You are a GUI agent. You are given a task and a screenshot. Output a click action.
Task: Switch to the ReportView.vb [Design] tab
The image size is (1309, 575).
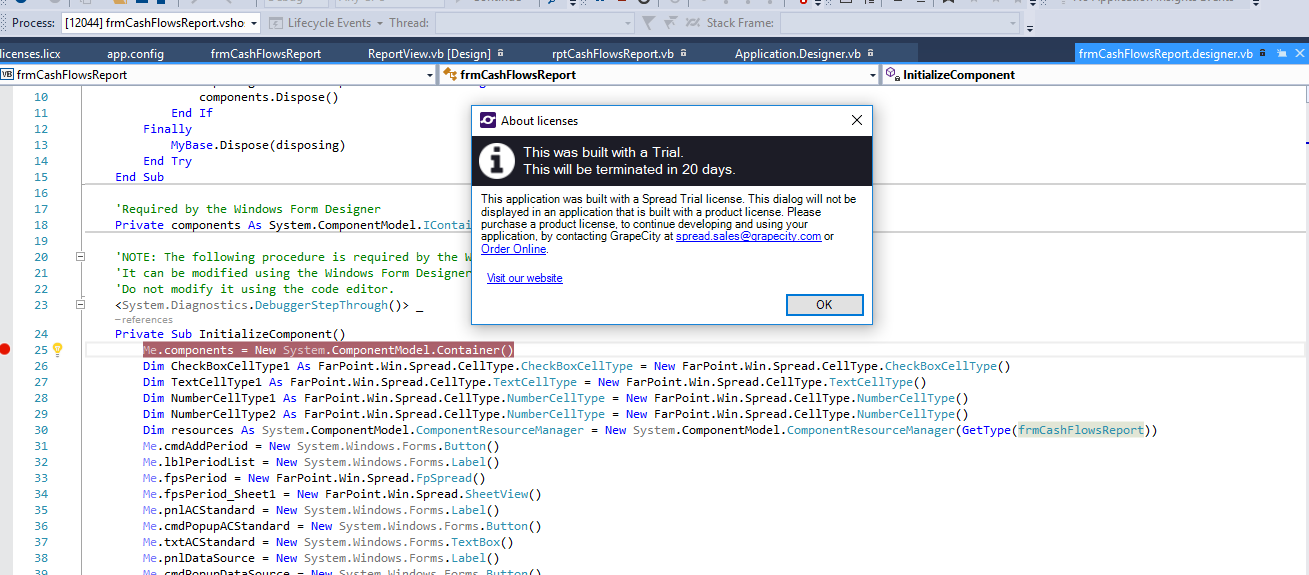(429, 53)
